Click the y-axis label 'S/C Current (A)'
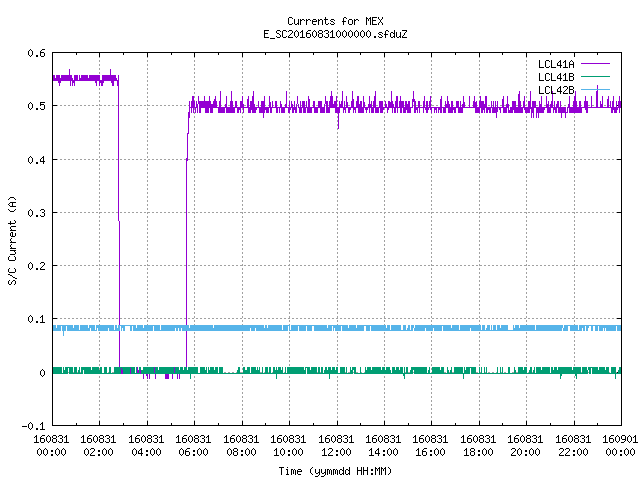The width and height of the screenshot is (640, 480). coord(13,240)
